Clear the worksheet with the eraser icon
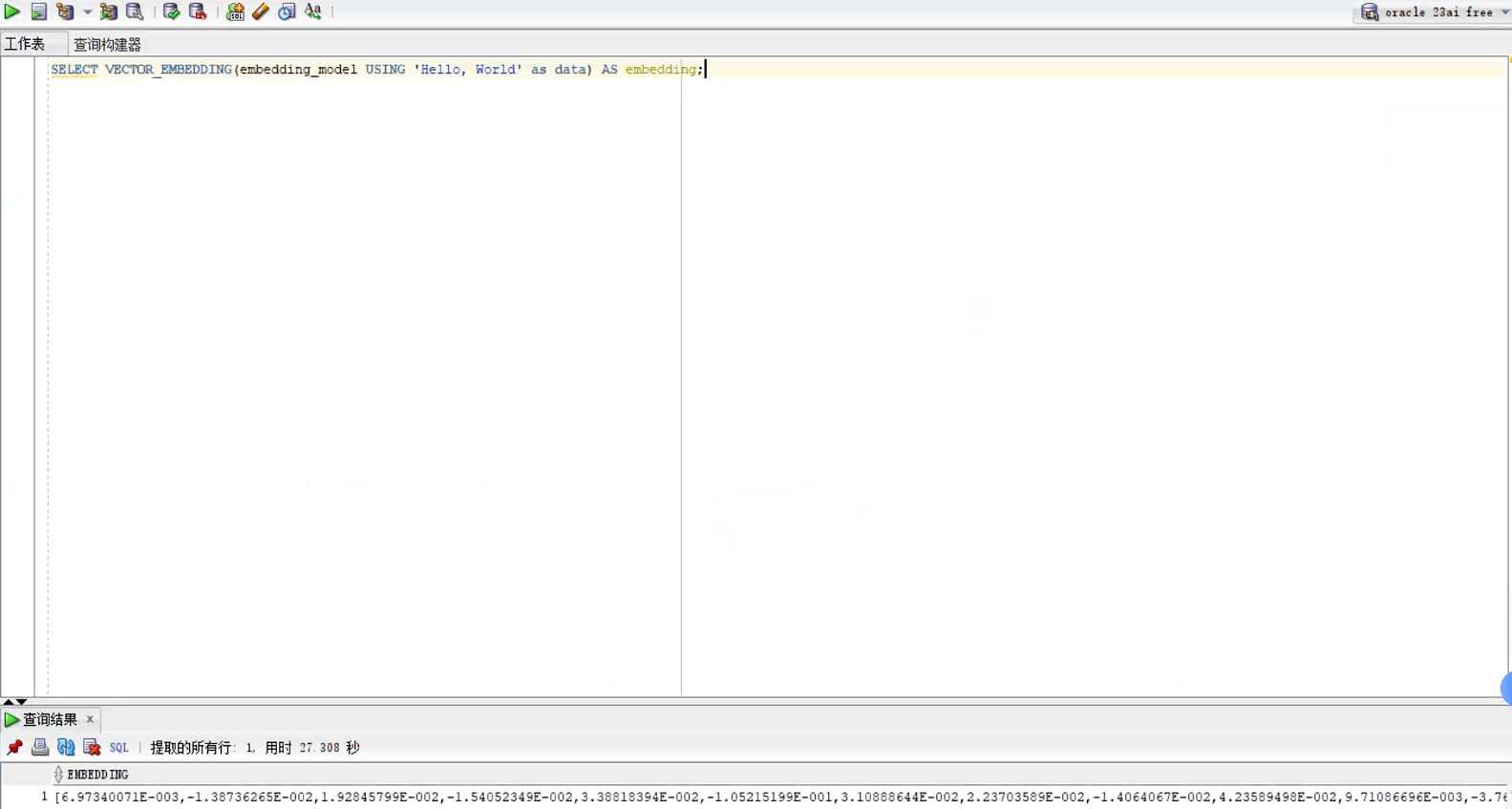1512x809 pixels. point(261,11)
